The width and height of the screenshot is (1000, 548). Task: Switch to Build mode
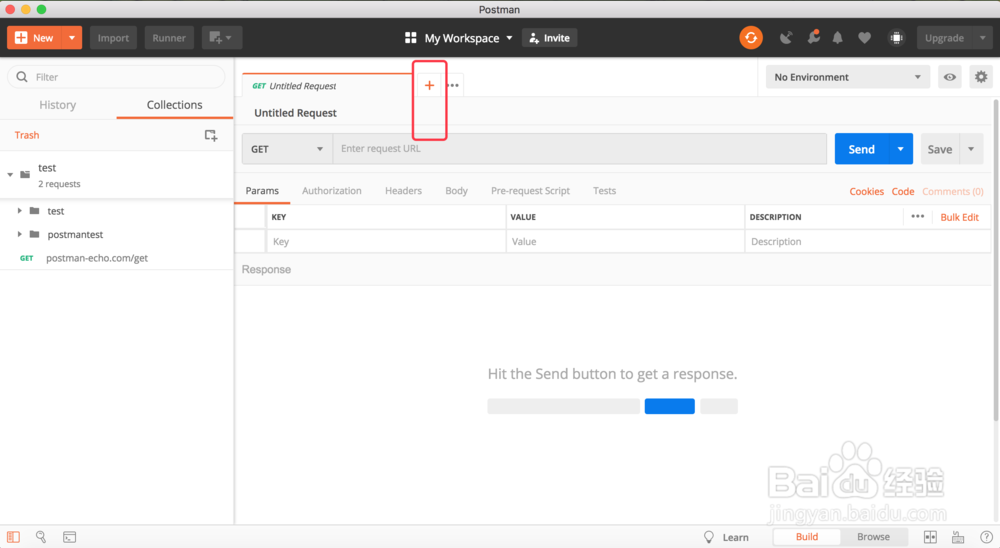[x=807, y=537]
